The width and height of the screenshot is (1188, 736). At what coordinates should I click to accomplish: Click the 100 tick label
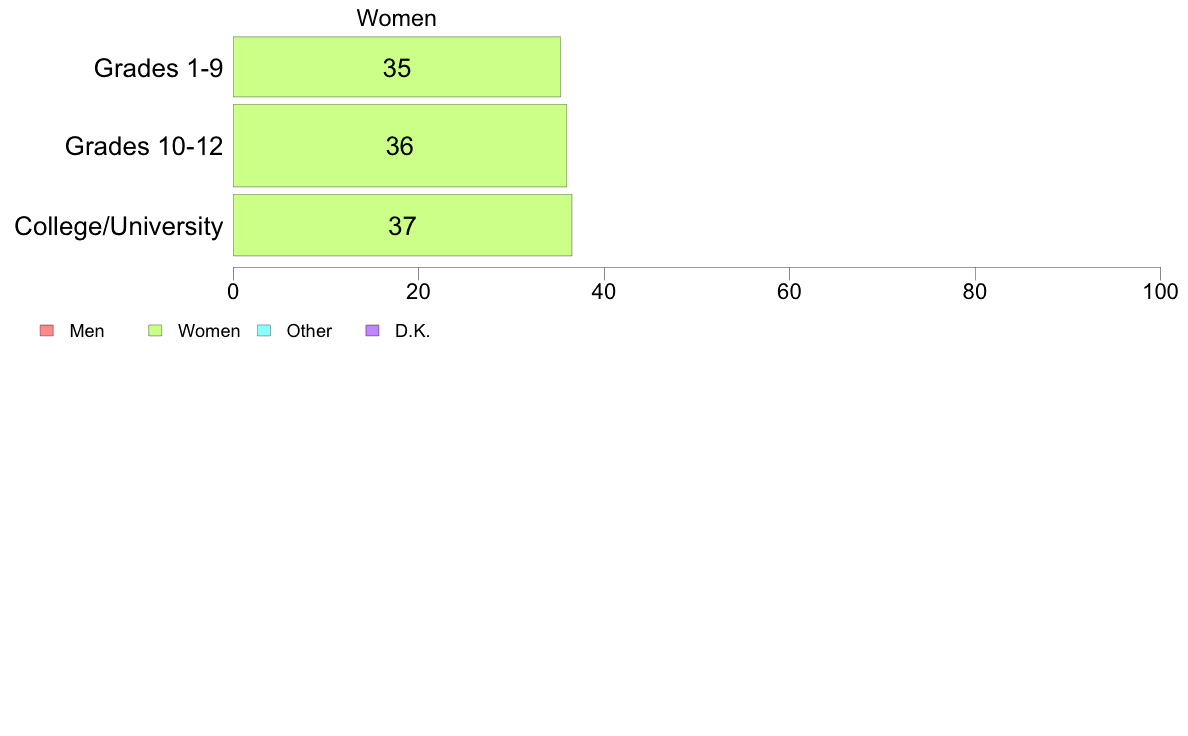[x=1160, y=292]
